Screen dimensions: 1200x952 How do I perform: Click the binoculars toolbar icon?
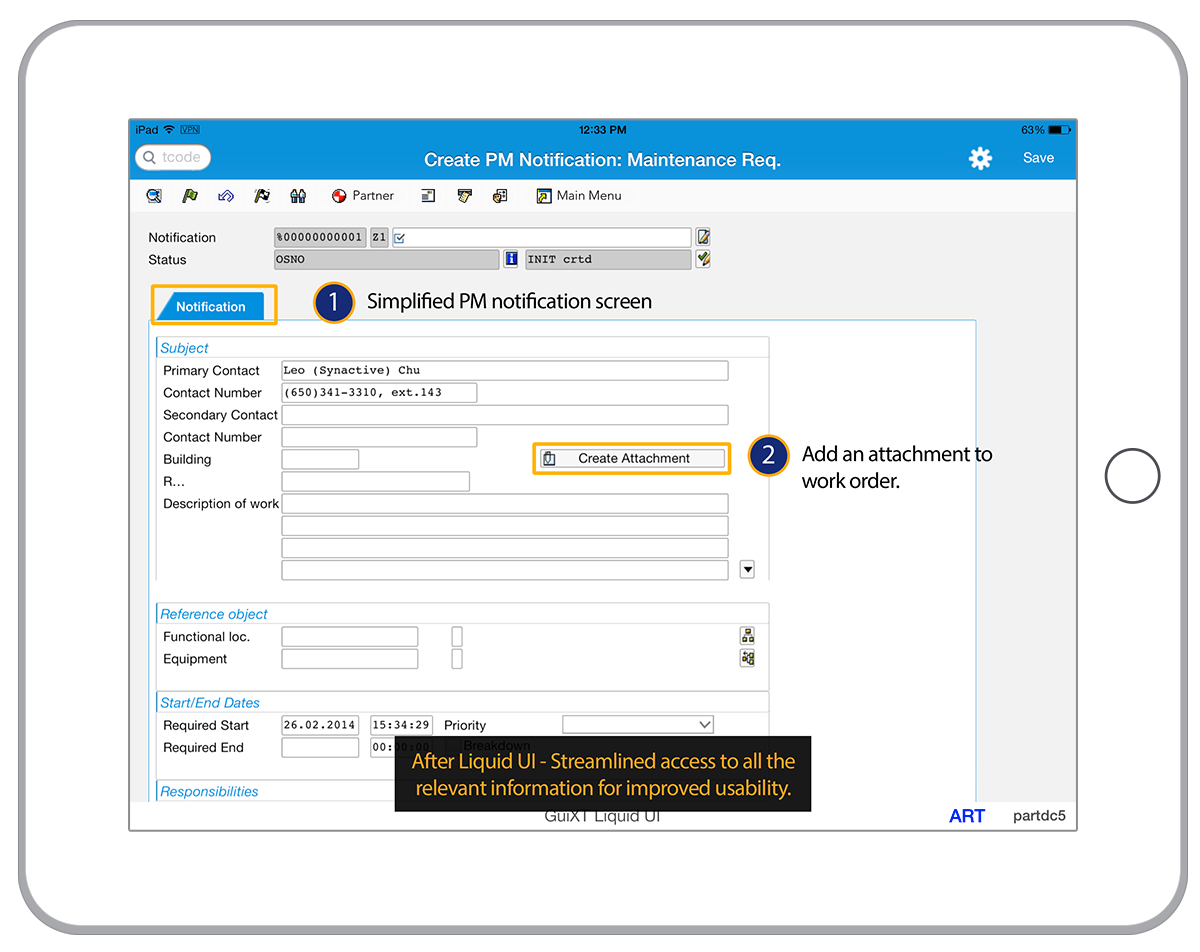tap(298, 196)
